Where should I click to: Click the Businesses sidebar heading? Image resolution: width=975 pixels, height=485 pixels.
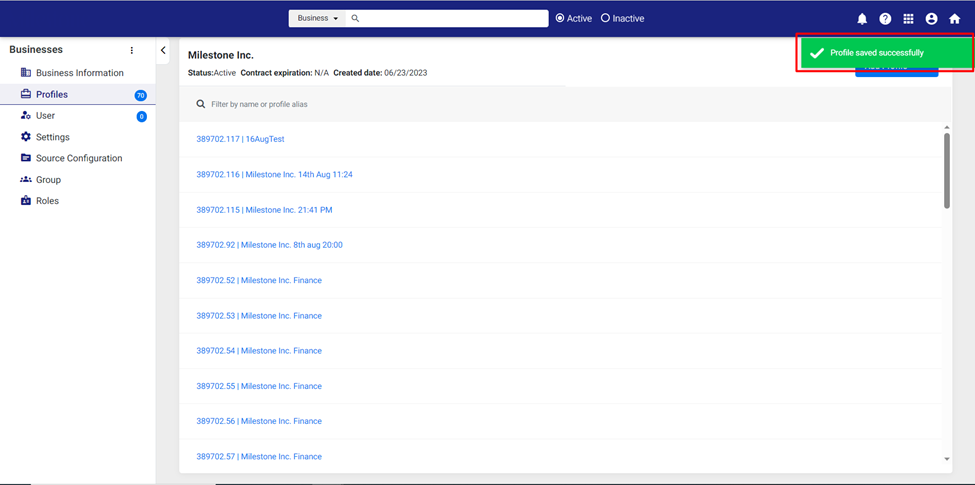pos(36,50)
